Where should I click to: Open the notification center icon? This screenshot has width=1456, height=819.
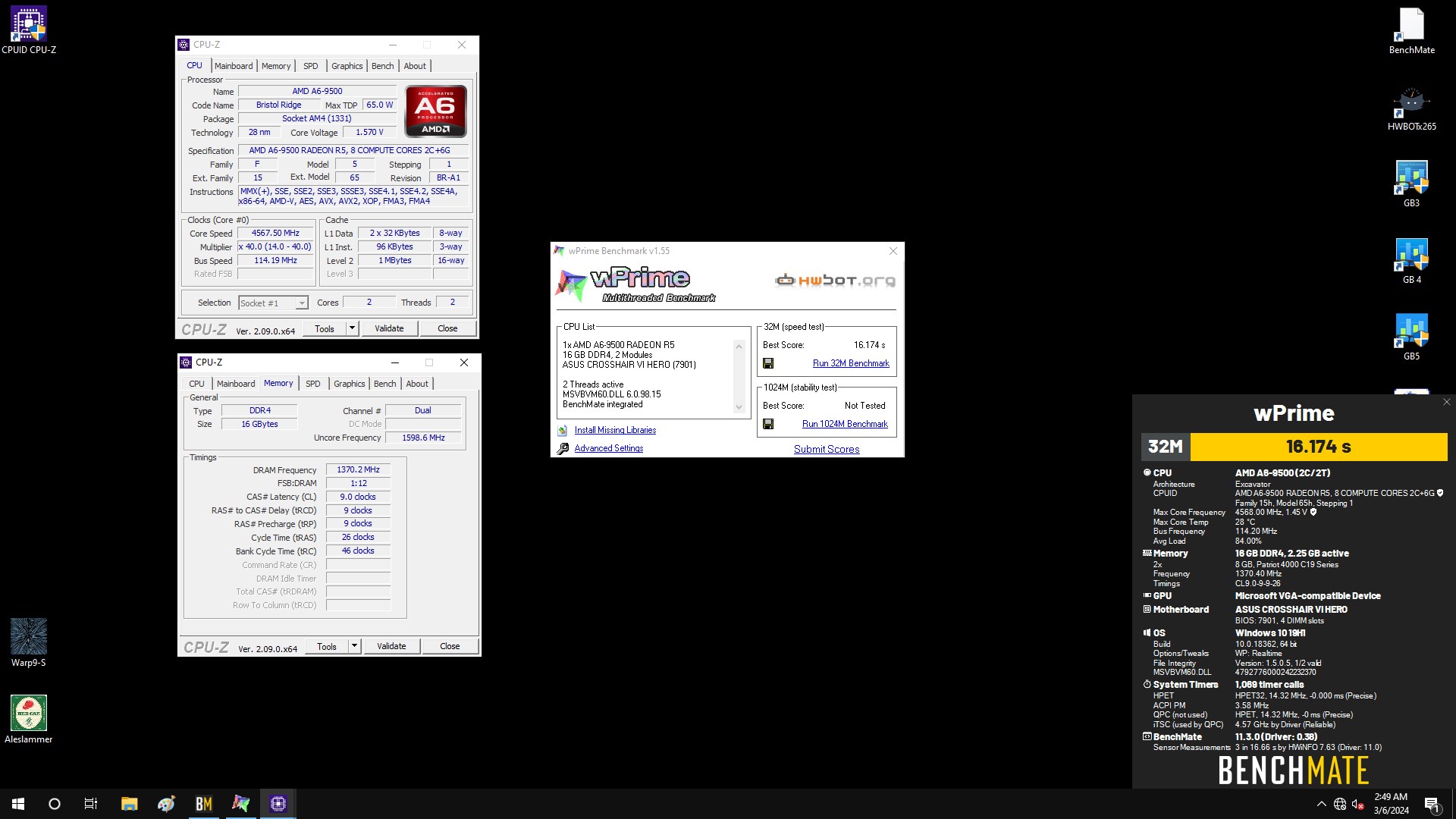[x=1432, y=804]
